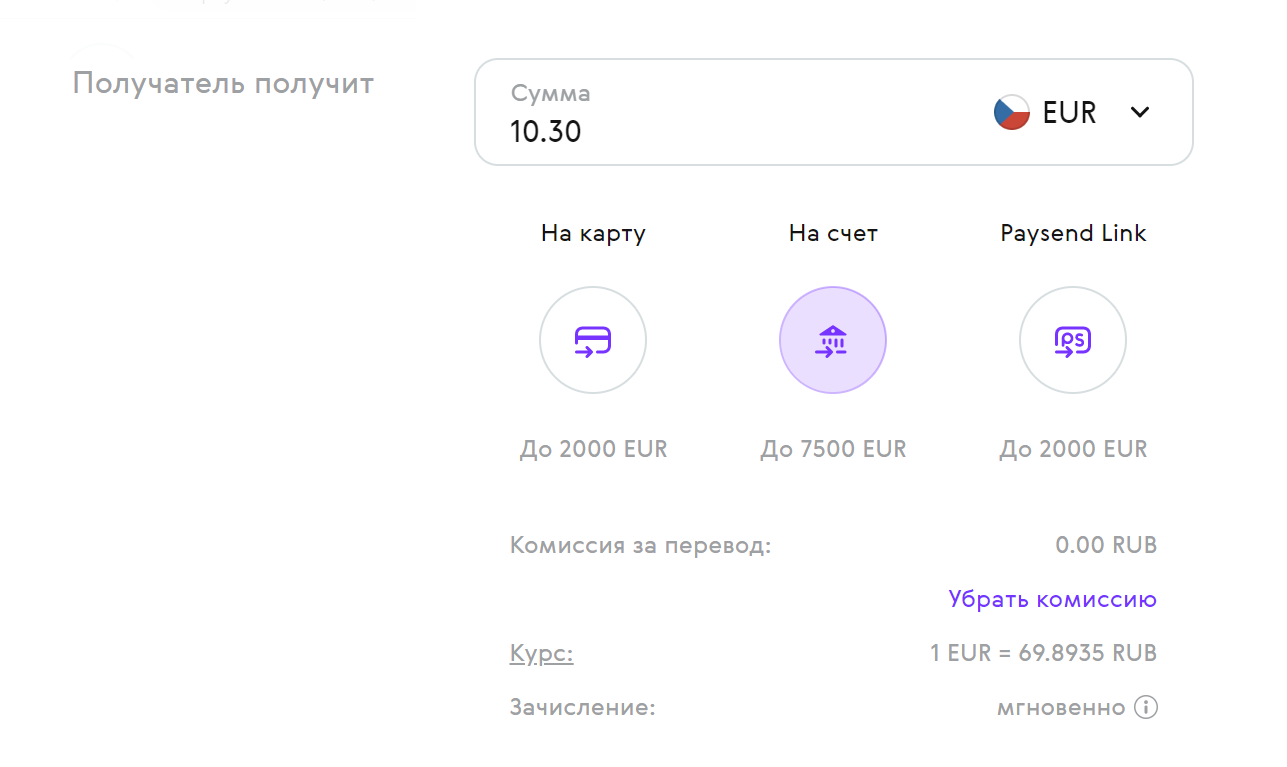Image resolution: width=1287 pixels, height=767 pixels.
Task: Open the EUR currency selector
Action: click(x=1069, y=112)
